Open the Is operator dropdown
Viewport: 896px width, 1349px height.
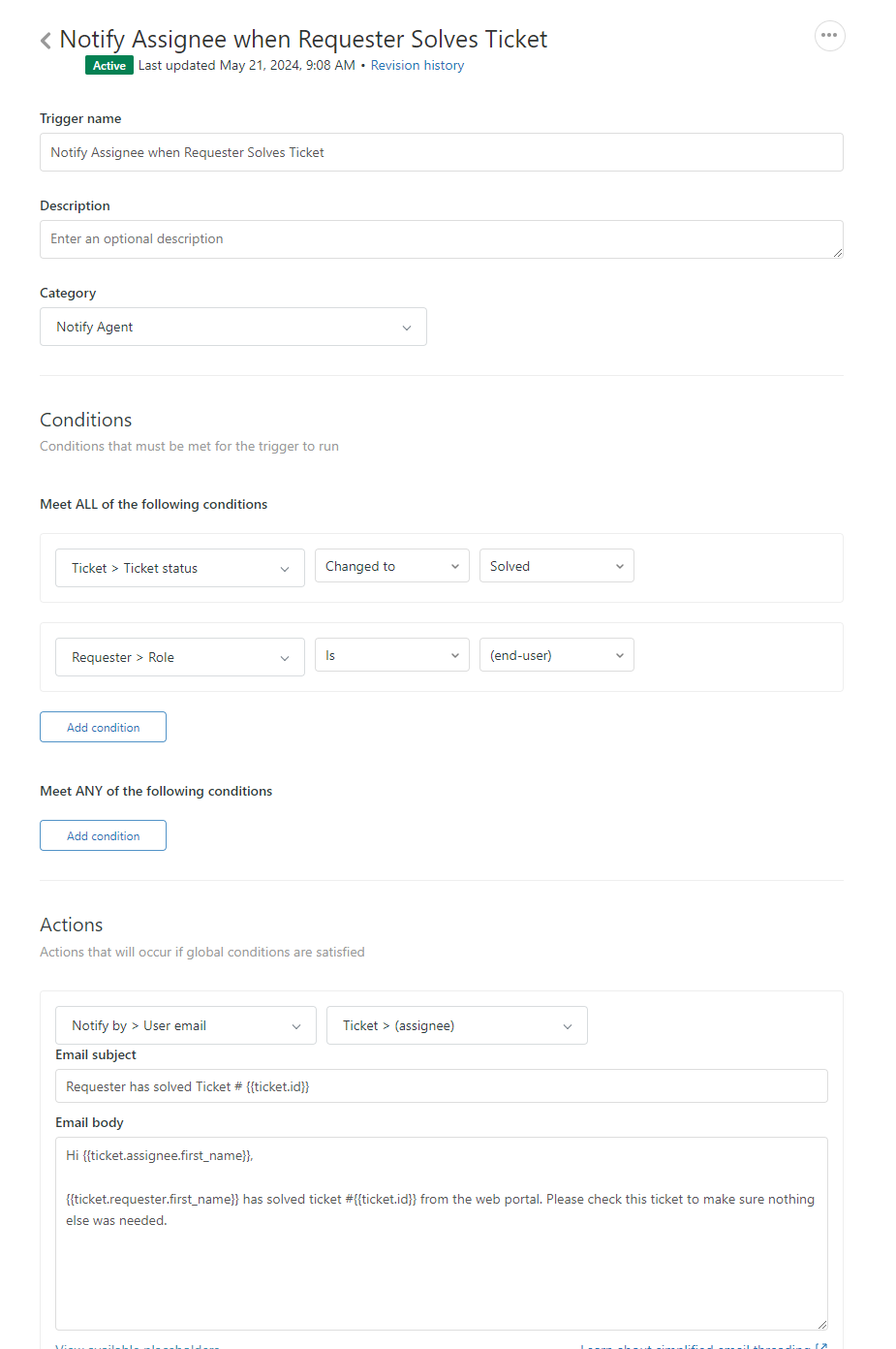[391, 656]
